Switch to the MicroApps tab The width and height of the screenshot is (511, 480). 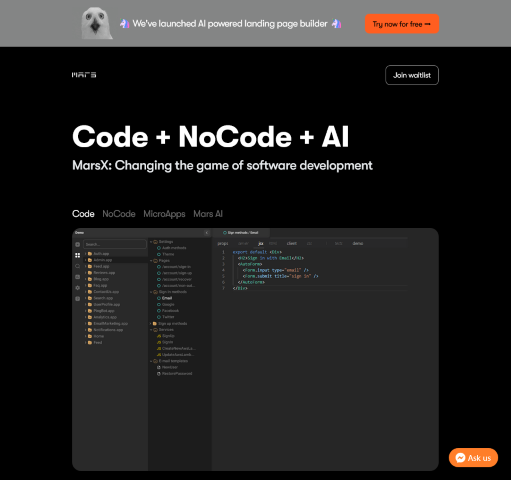click(x=164, y=214)
